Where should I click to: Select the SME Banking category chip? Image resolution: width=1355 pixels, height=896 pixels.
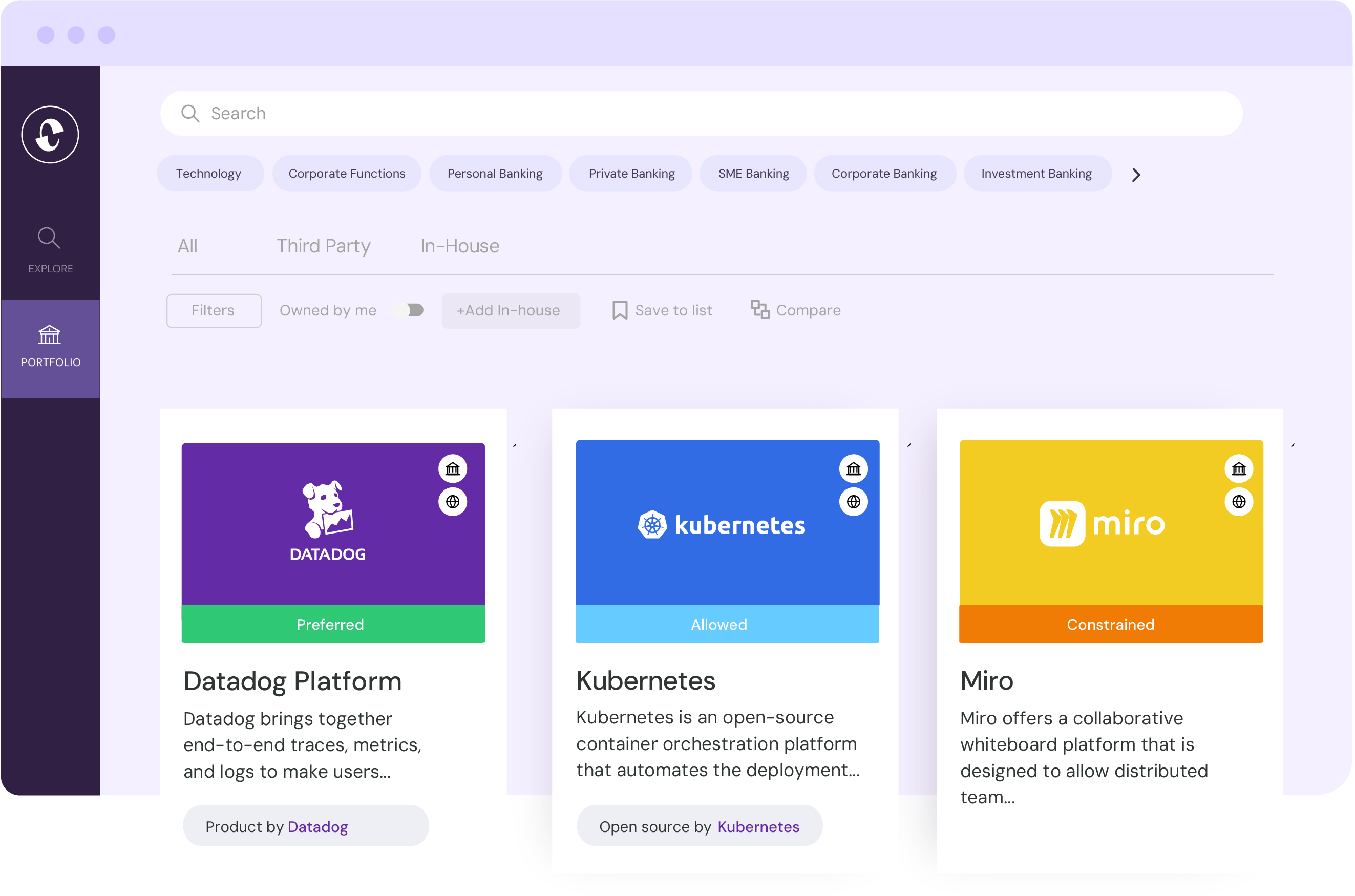[x=754, y=174]
